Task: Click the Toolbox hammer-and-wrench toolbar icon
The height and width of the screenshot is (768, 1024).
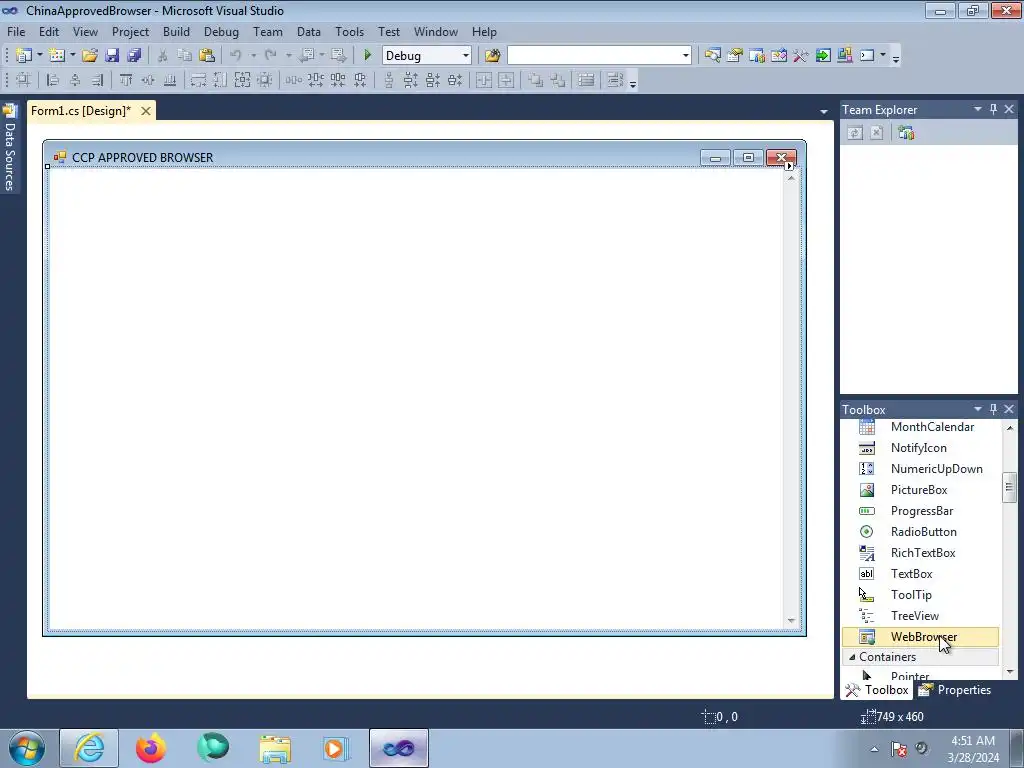Action: (x=801, y=56)
